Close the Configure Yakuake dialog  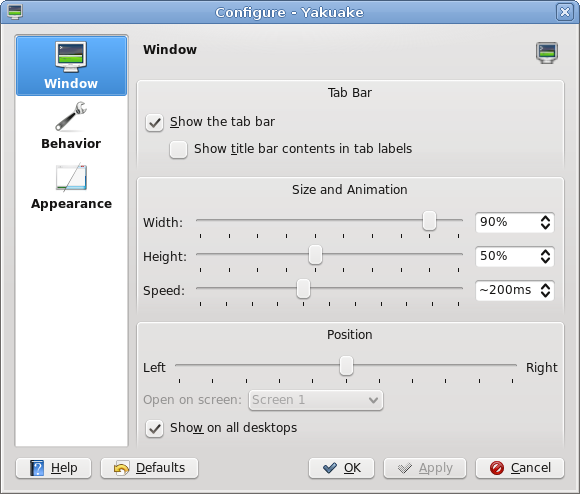click(564, 12)
